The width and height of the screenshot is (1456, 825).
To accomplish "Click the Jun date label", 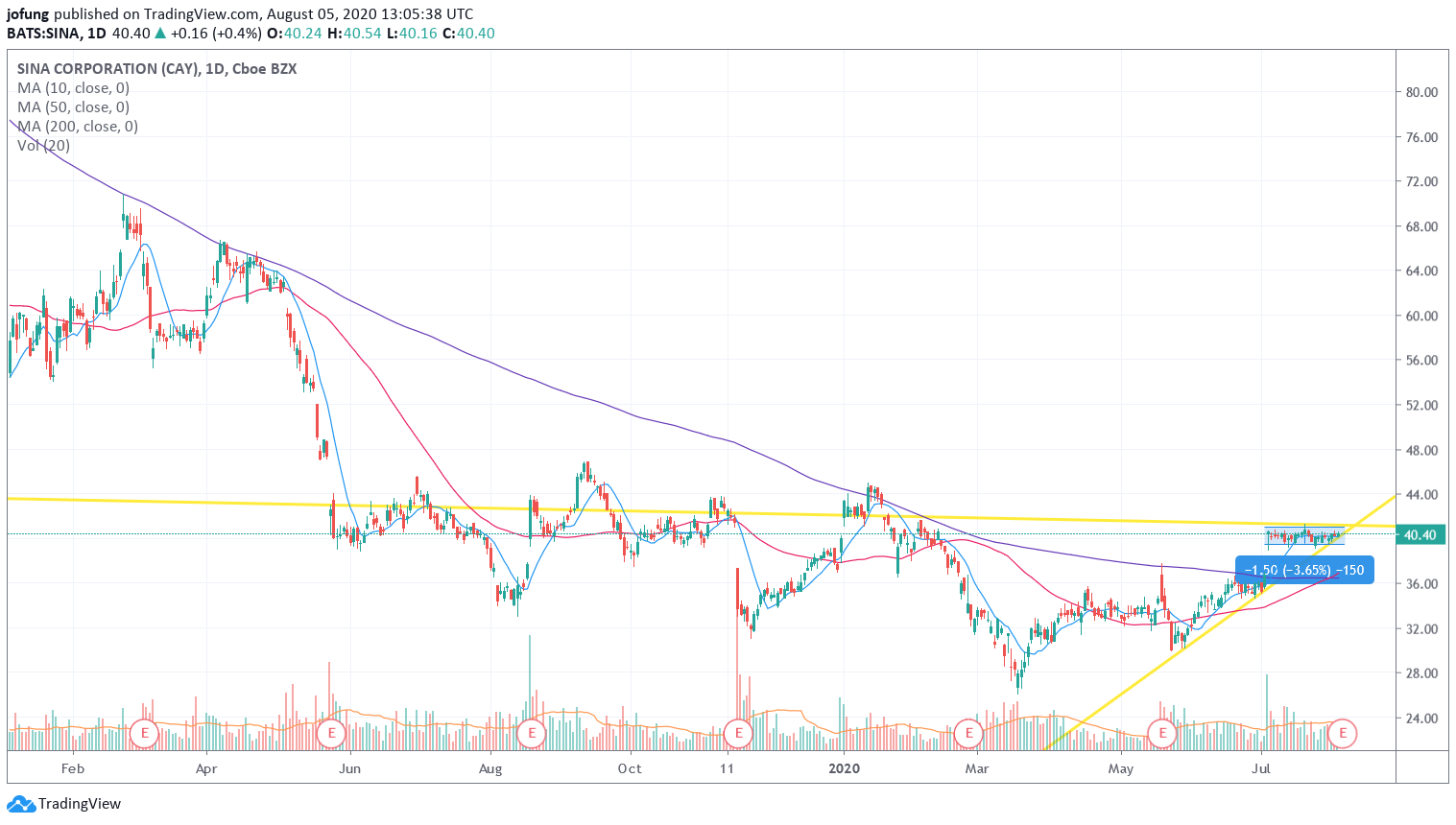I will (350, 769).
